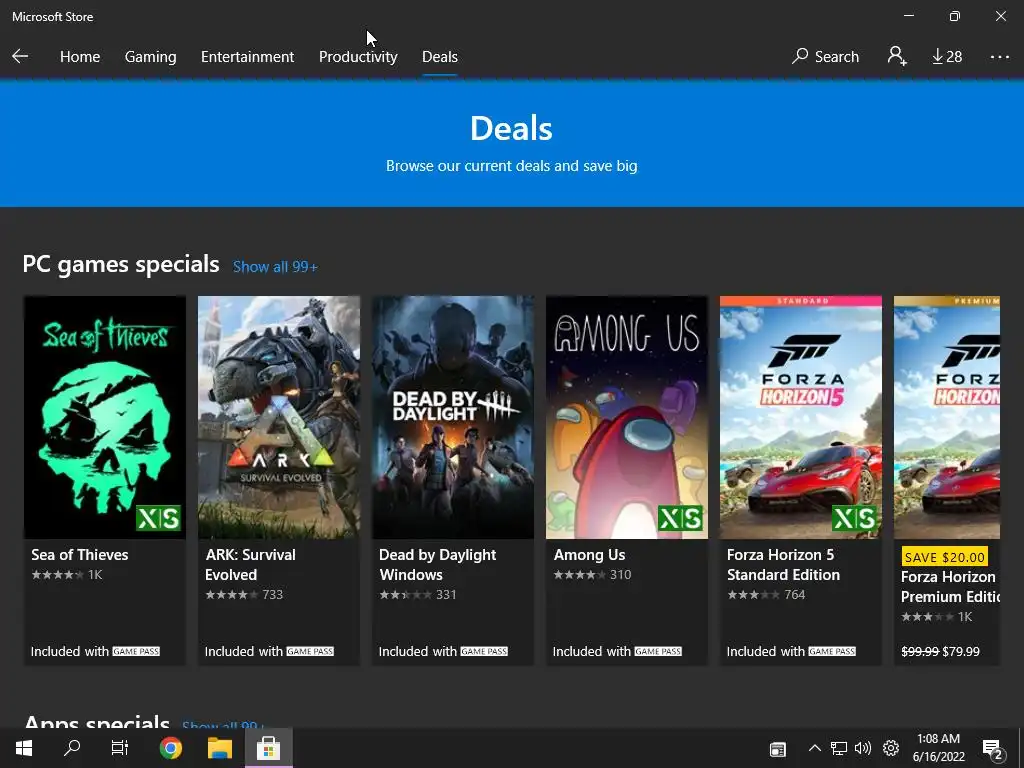Click the $79.99 sale price
Screen dimensions: 1024x768
pos(961,651)
